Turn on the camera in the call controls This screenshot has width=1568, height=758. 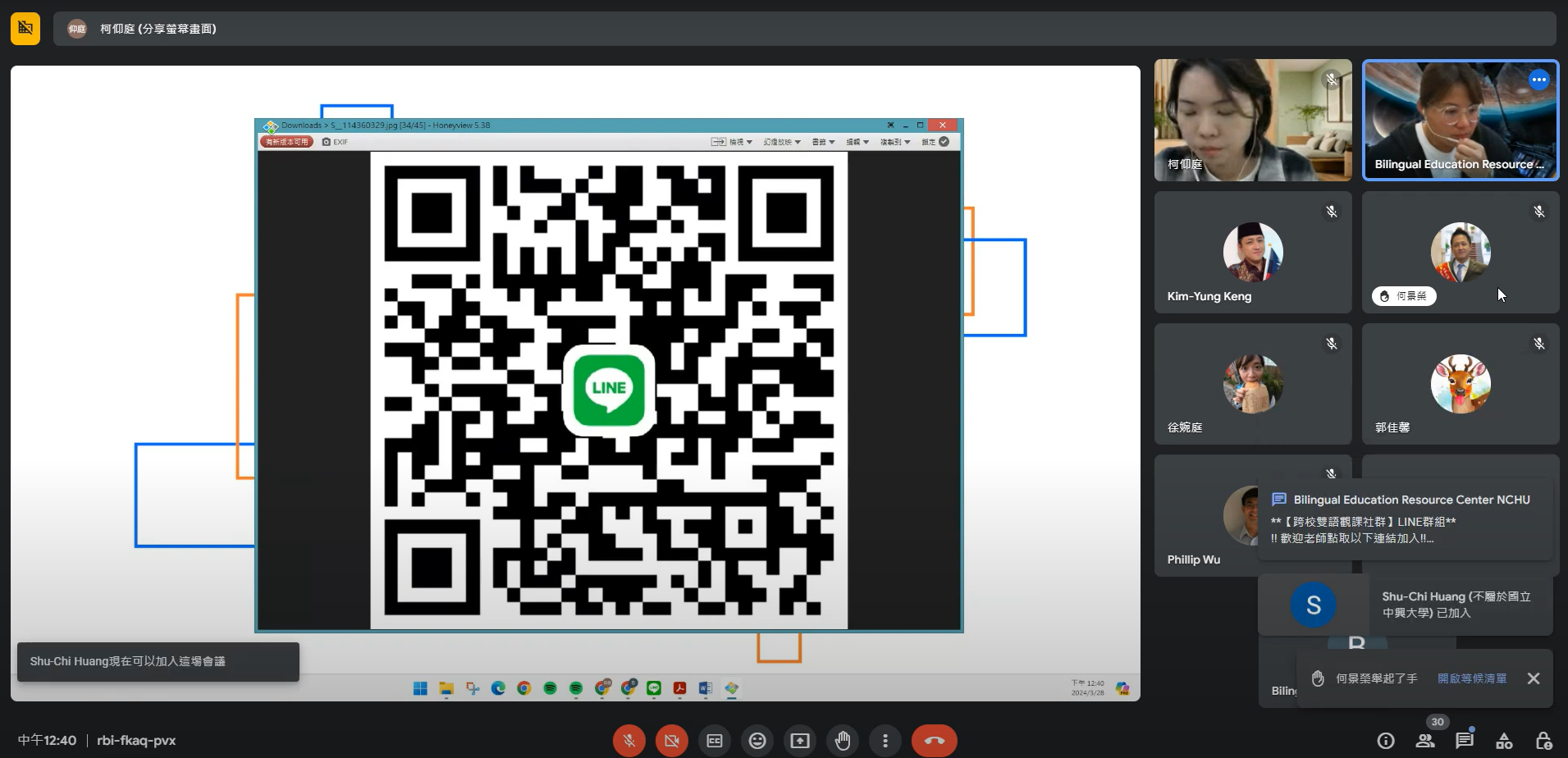(672, 741)
